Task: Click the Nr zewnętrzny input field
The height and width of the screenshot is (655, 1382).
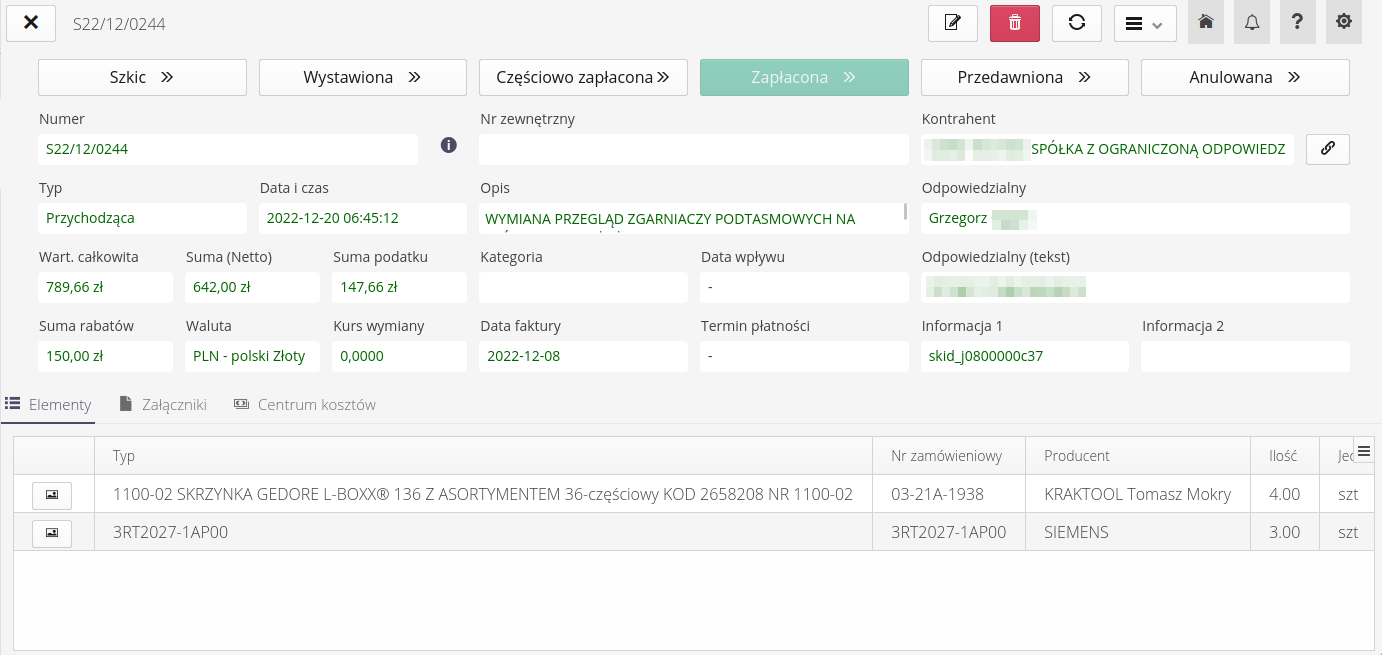Action: [x=693, y=149]
